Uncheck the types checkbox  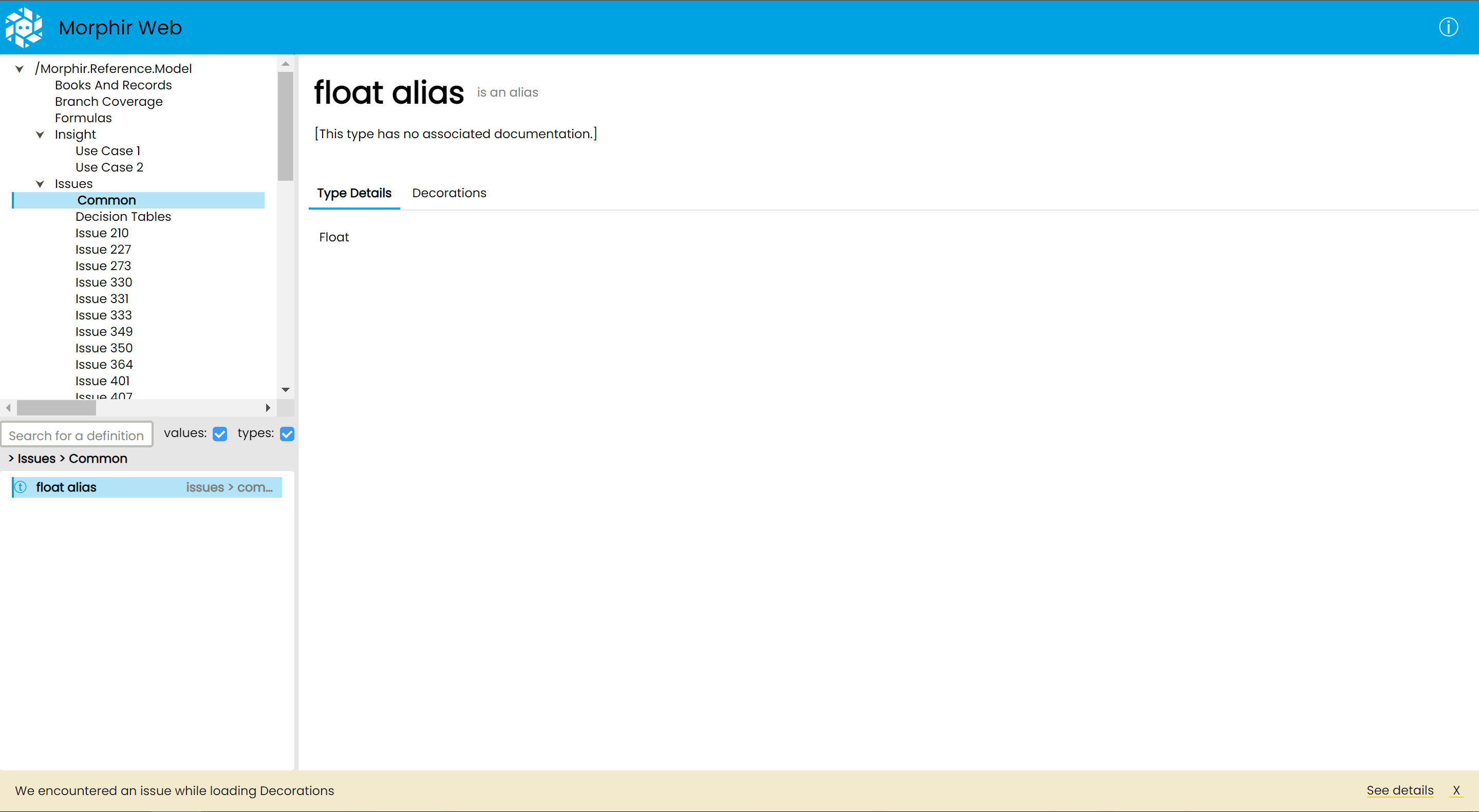click(x=287, y=434)
